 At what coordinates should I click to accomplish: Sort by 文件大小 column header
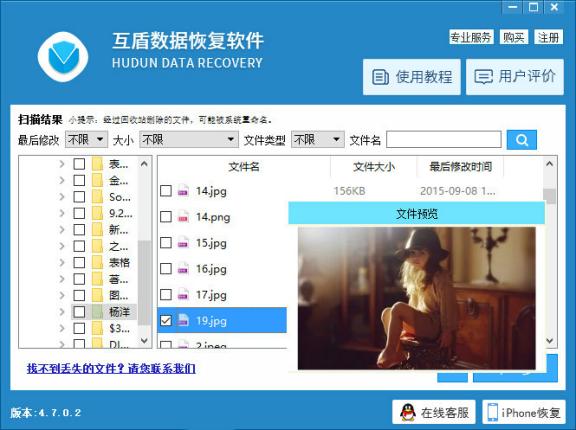[374, 167]
